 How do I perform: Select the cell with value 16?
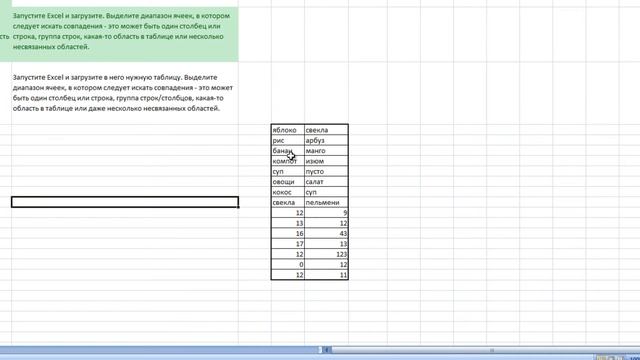[288, 233]
